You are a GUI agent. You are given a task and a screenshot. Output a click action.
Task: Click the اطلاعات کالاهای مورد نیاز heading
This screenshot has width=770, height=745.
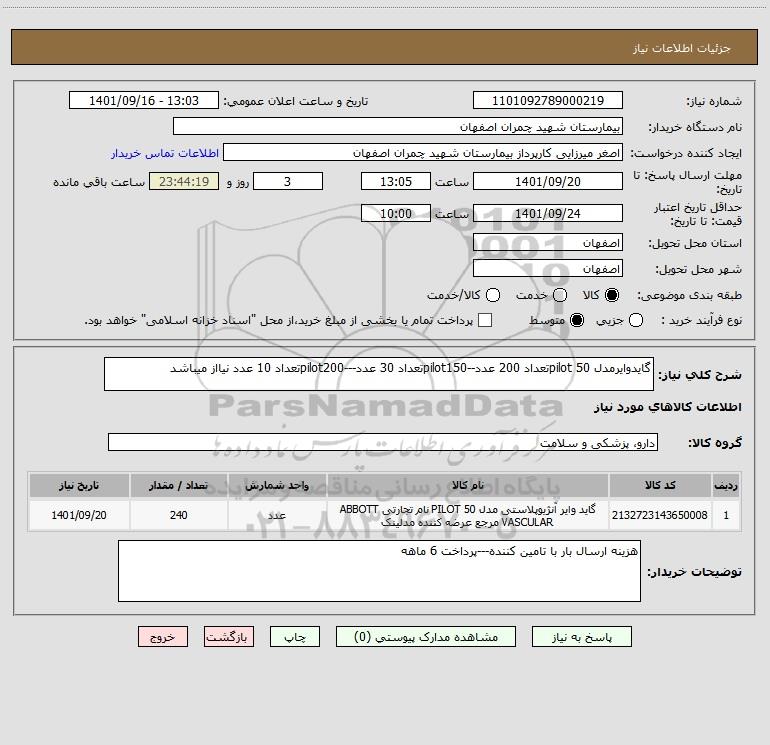pos(668,407)
